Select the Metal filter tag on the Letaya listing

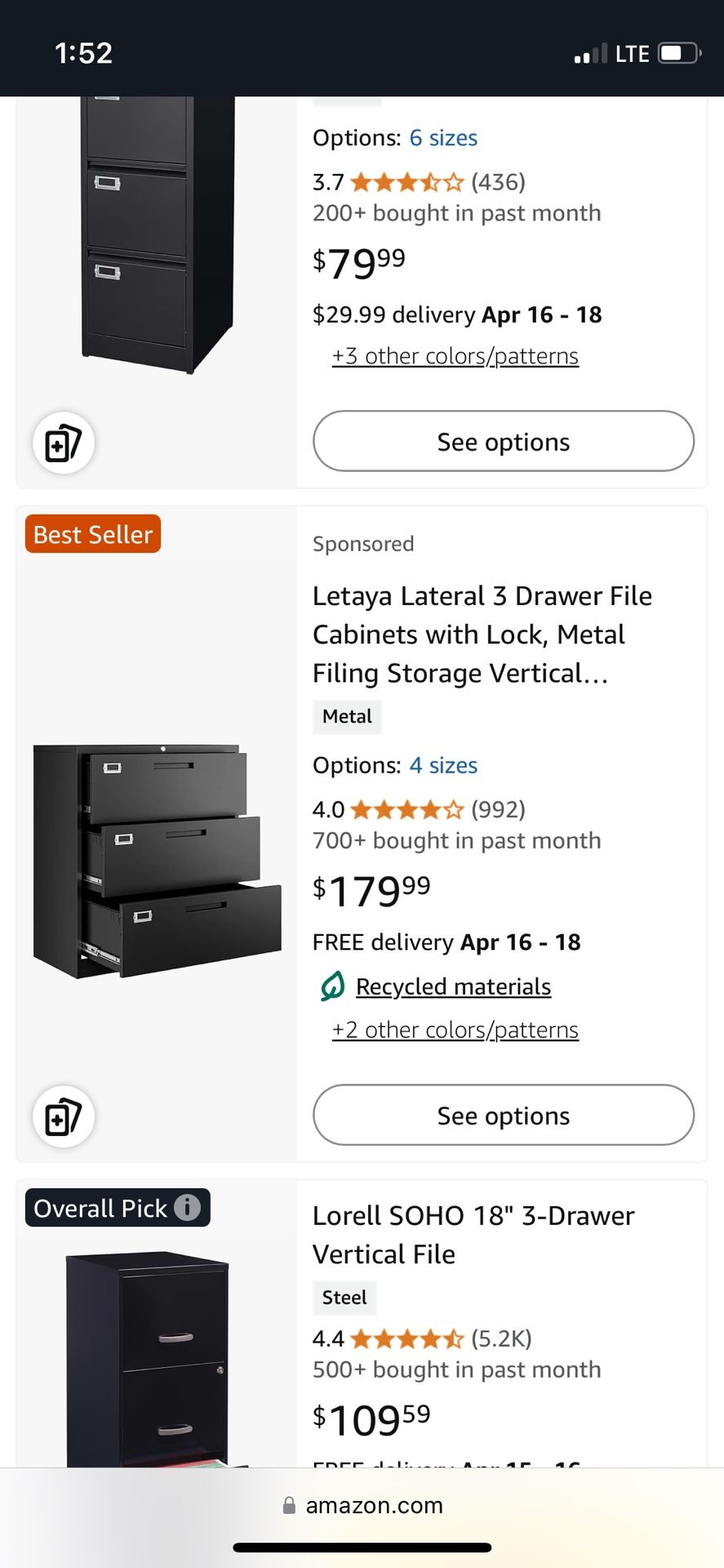[347, 716]
